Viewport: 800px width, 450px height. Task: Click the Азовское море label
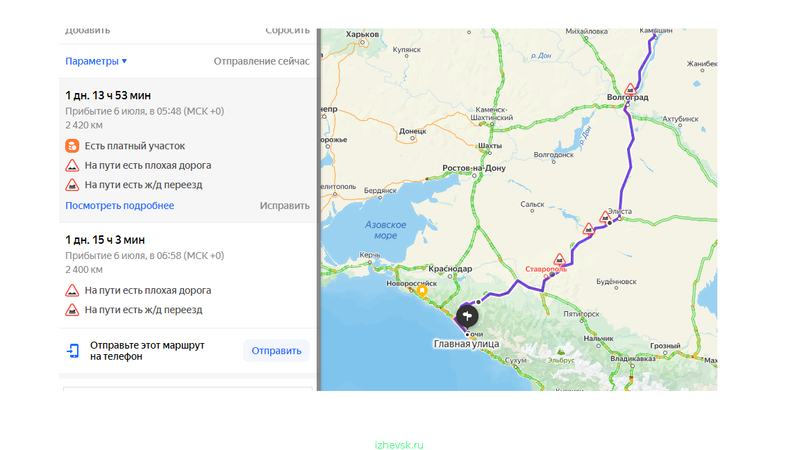tap(385, 230)
